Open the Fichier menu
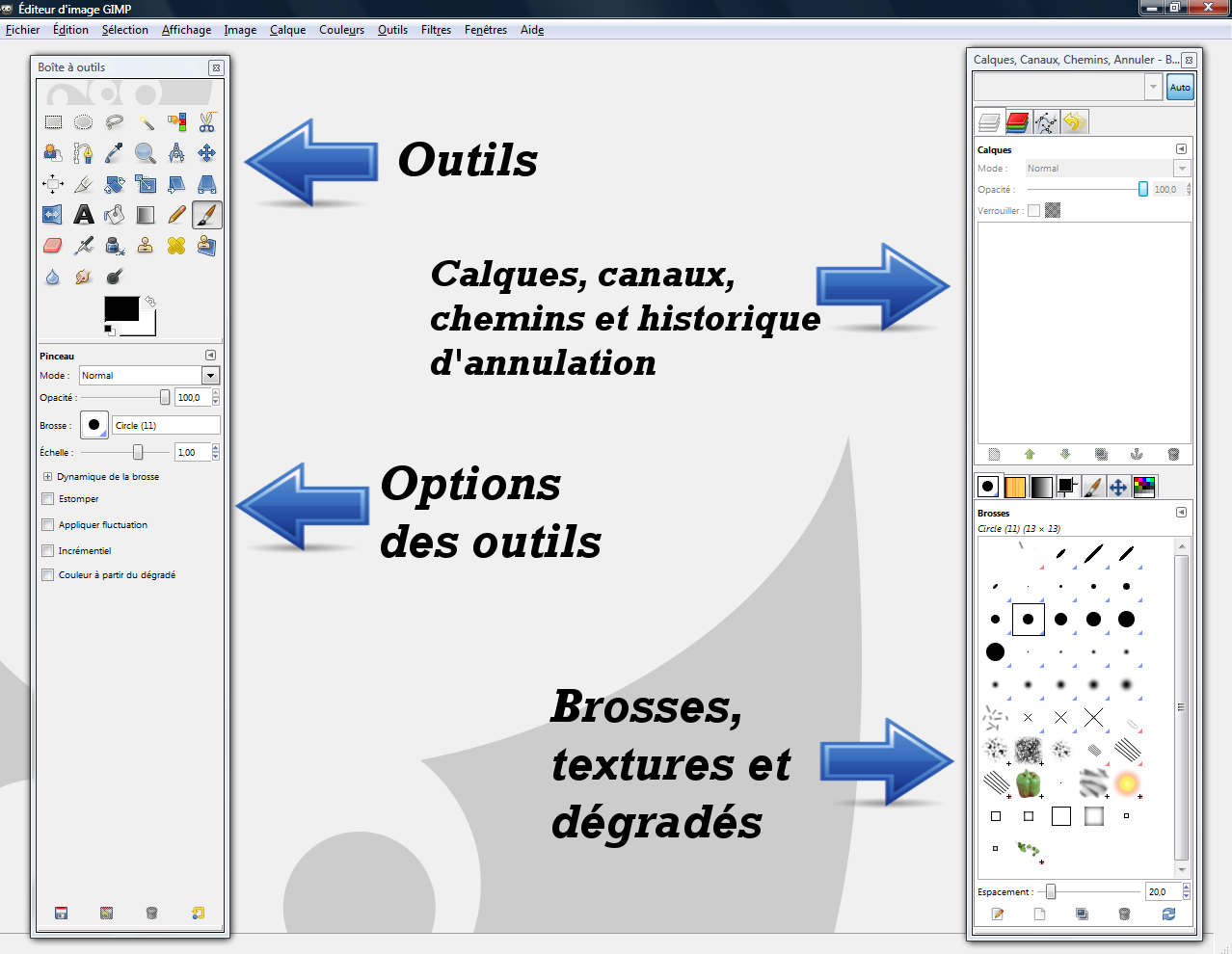This screenshot has width=1232, height=954. pos(22,30)
